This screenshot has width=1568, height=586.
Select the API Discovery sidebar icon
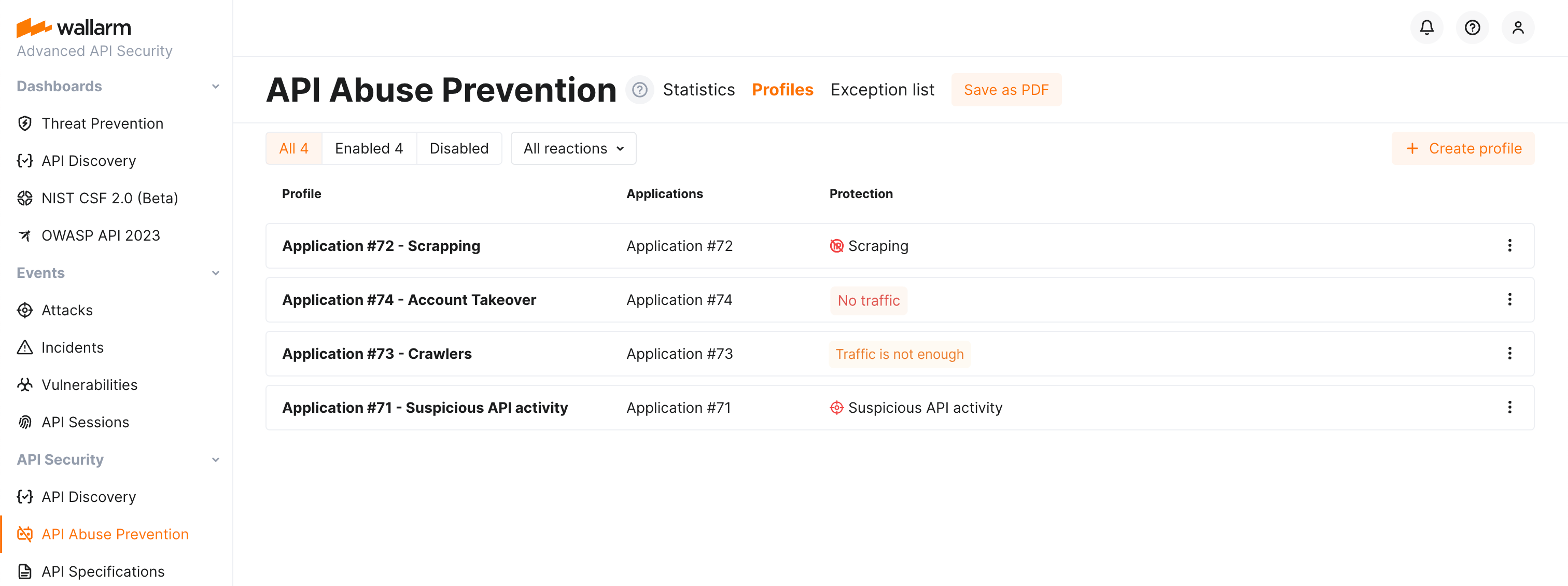pyautogui.click(x=24, y=161)
